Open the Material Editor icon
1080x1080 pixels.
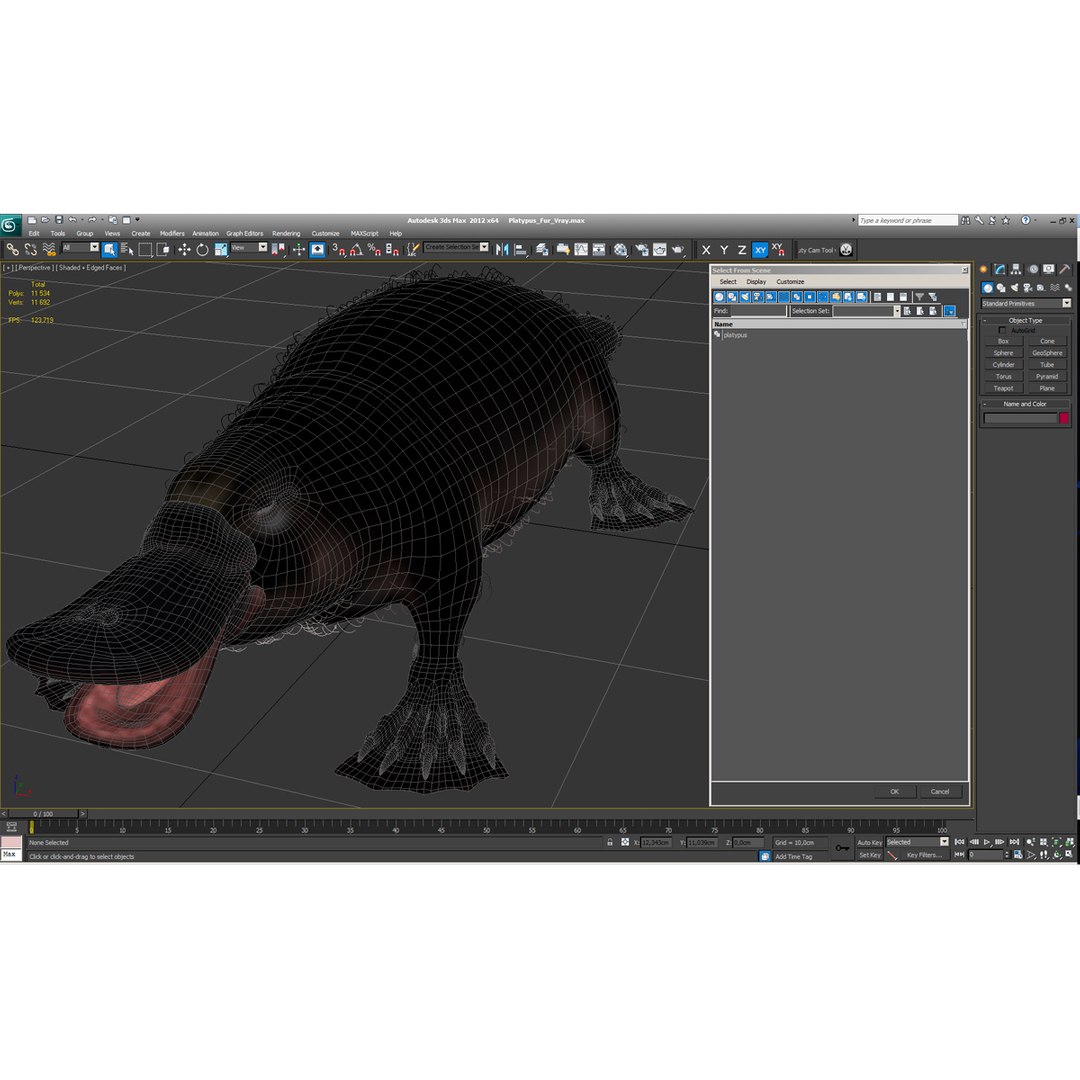pos(621,249)
